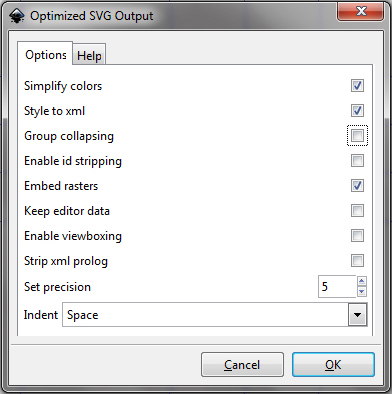Click the Set precision value field

click(x=337, y=286)
